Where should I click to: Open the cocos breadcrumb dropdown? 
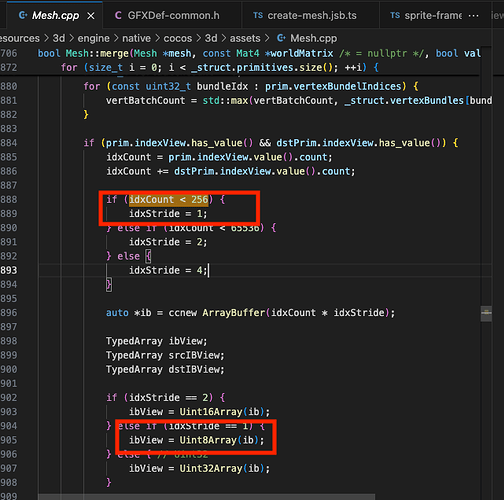[x=178, y=38]
